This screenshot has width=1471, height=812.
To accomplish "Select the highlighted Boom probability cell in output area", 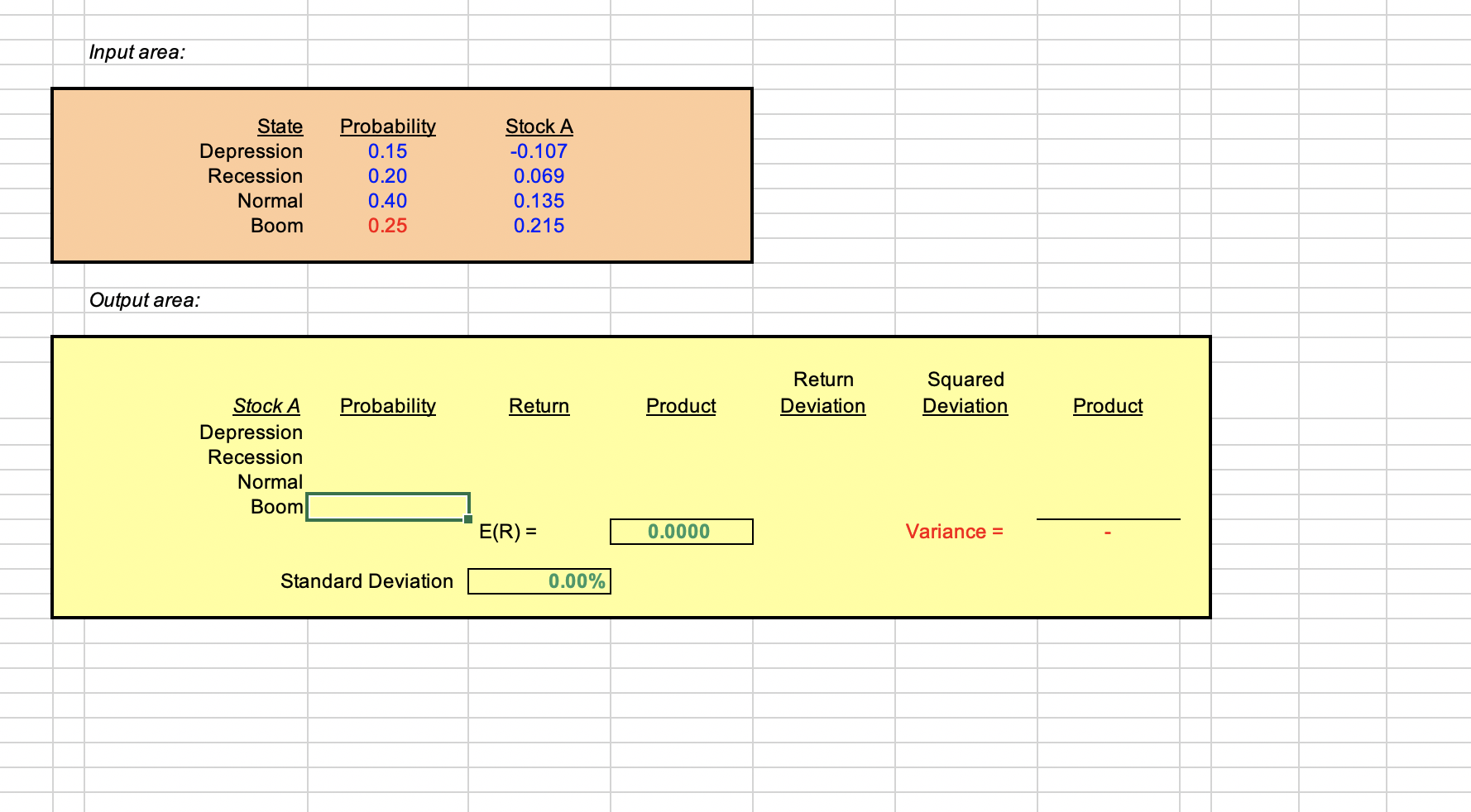I will point(388,507).
